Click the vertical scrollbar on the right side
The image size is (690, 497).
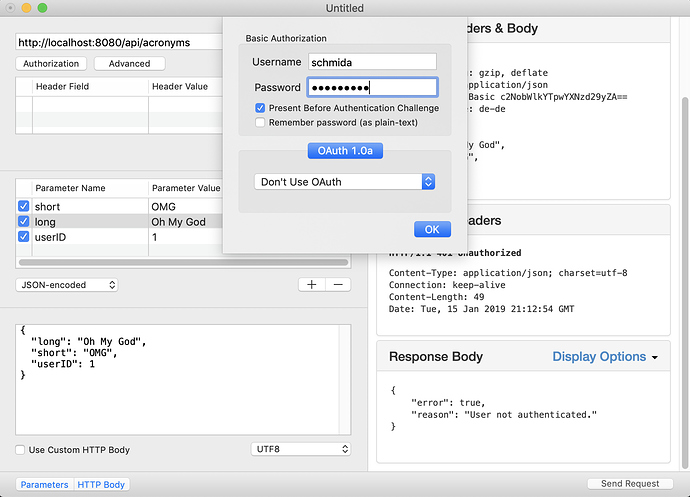685,282
